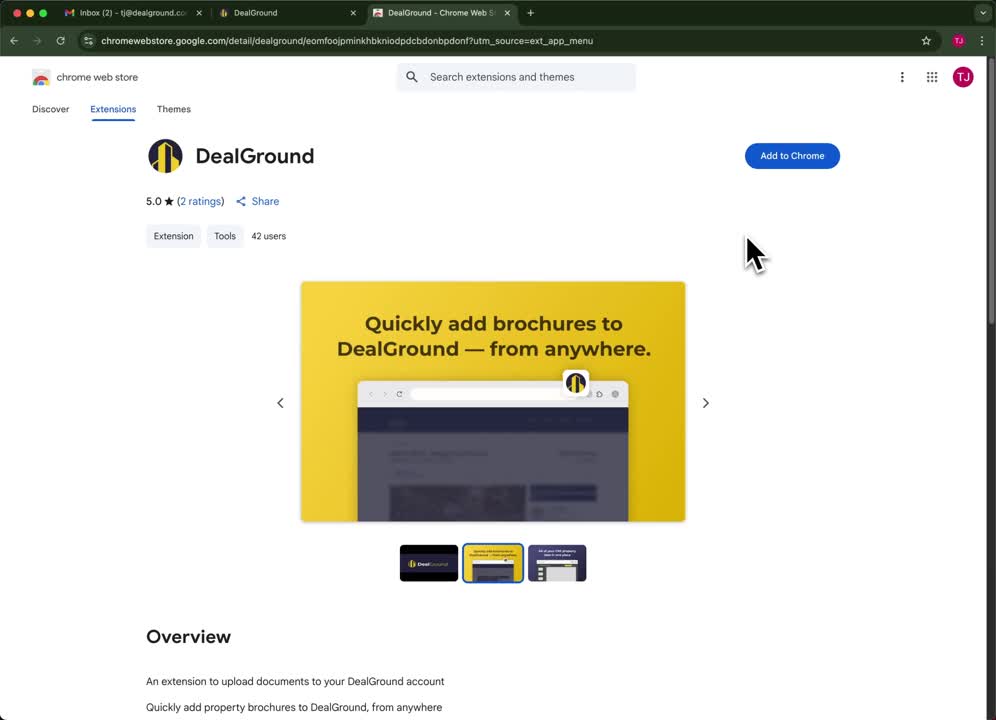Close the DealGround Chrome Web Store tab
The height and width of the screenshot is (720, 996).
pos(507,13)
